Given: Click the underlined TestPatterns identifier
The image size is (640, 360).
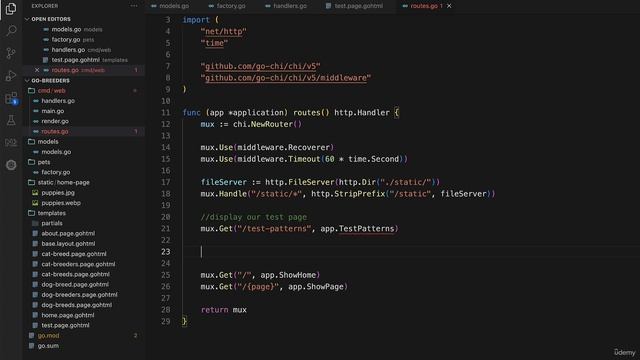Looking at the screenshot, I should 366,229.
